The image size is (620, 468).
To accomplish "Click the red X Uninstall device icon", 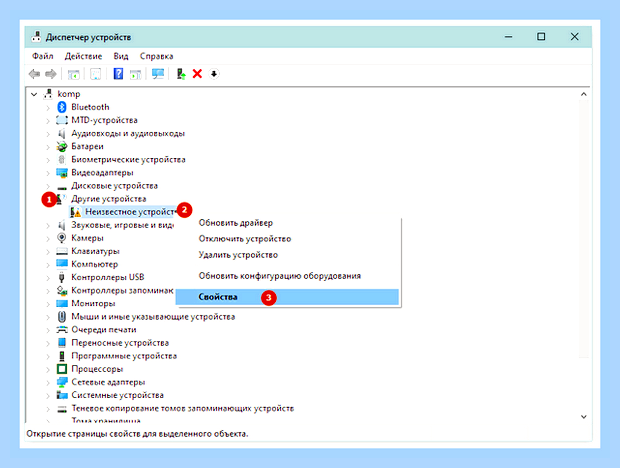I will point(197,74).
